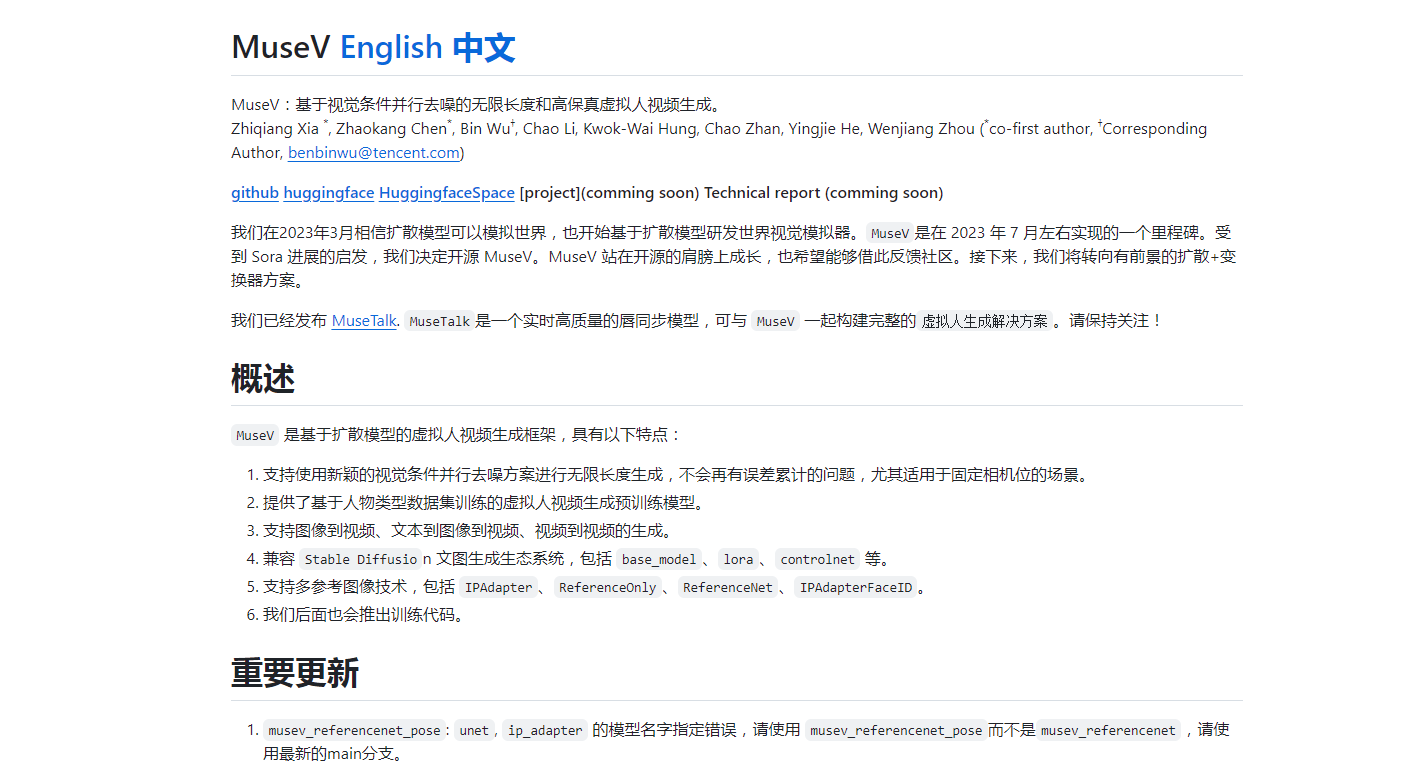Select the ip_adapter inline code label
Image resolution: width=1413 pixels, height=779 pixels.
click(544, 730)
